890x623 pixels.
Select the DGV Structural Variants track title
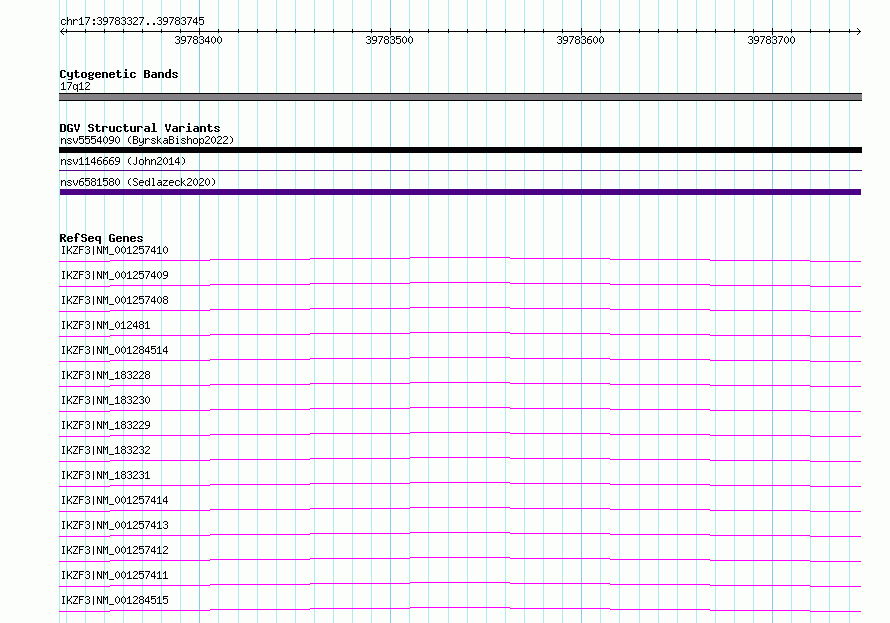pos(140,128)
